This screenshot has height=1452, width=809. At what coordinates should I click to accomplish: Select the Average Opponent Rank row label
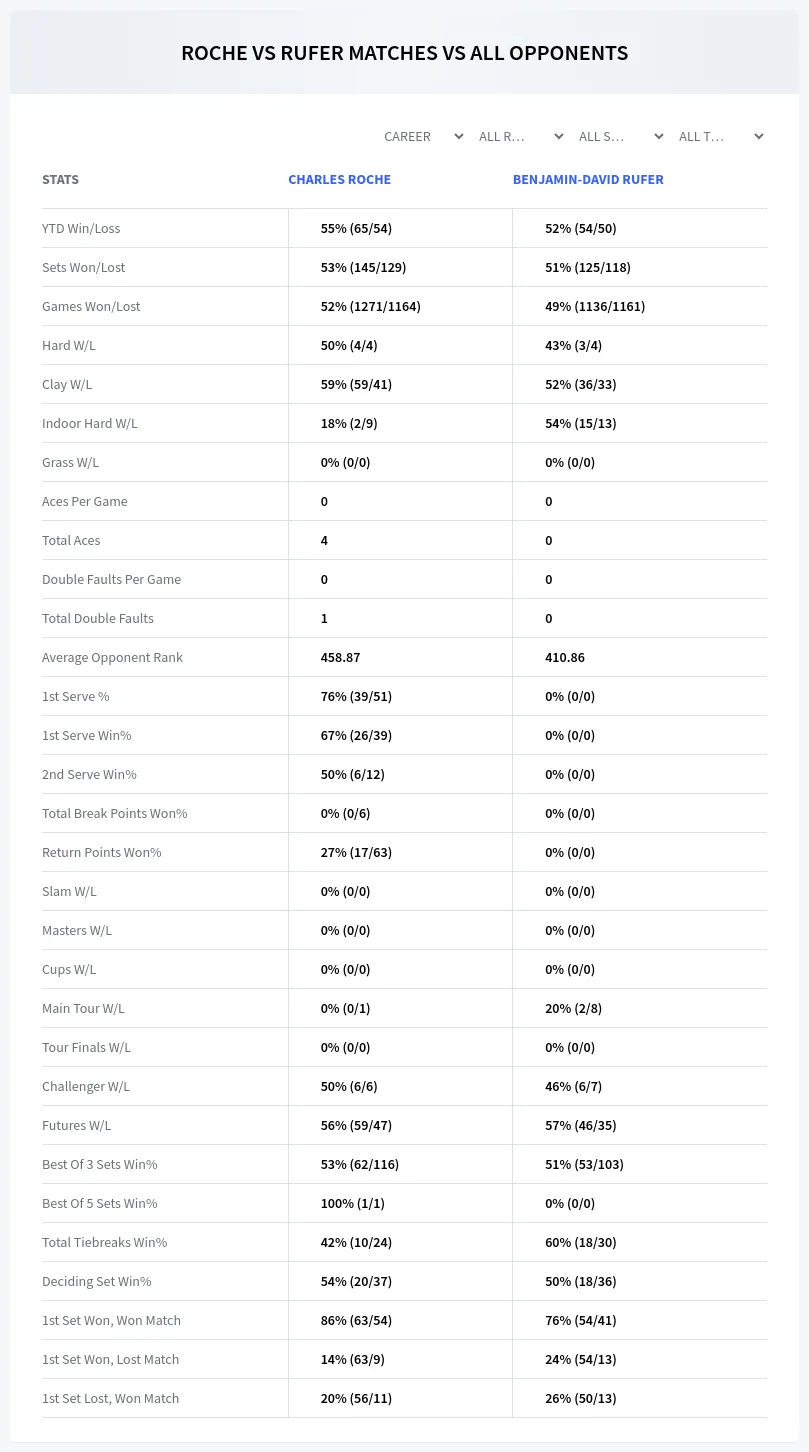(x=112, y=657)
